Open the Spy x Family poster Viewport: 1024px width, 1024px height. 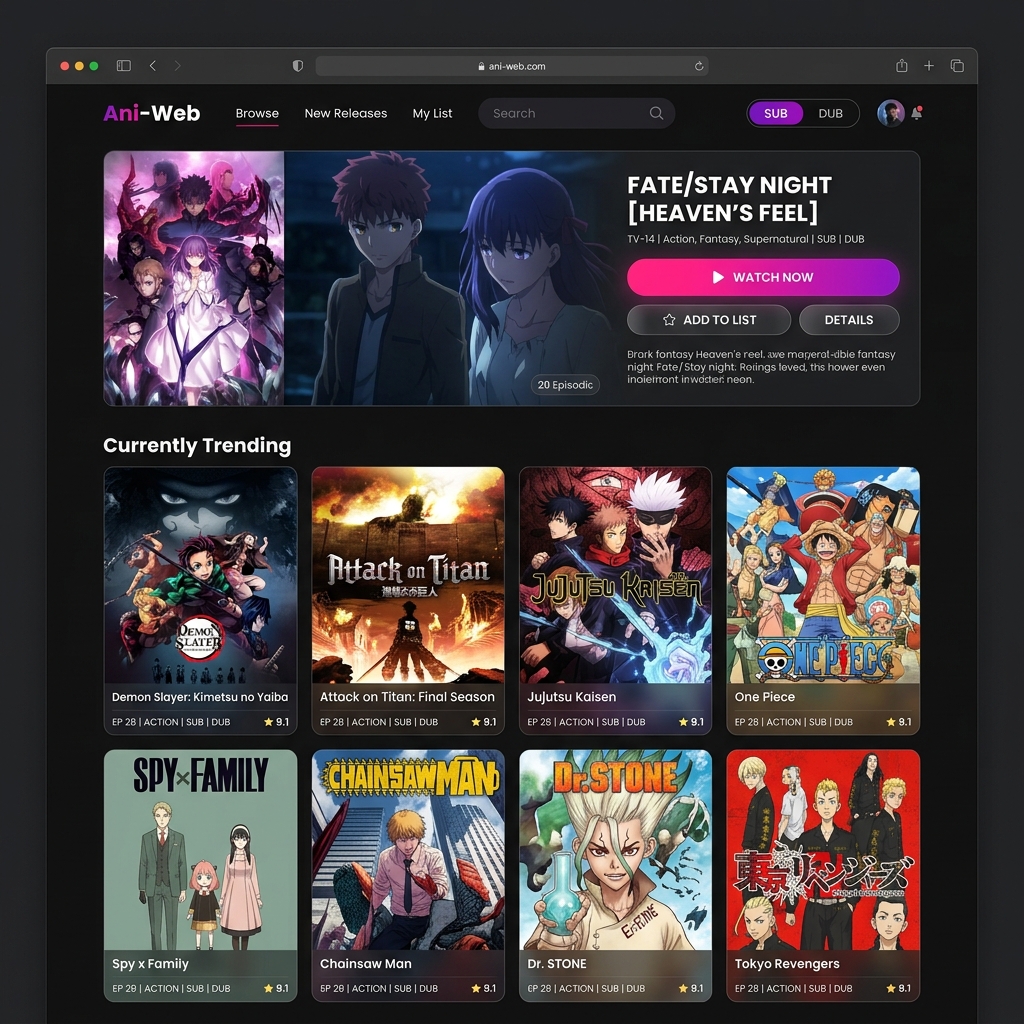(200, 849)
